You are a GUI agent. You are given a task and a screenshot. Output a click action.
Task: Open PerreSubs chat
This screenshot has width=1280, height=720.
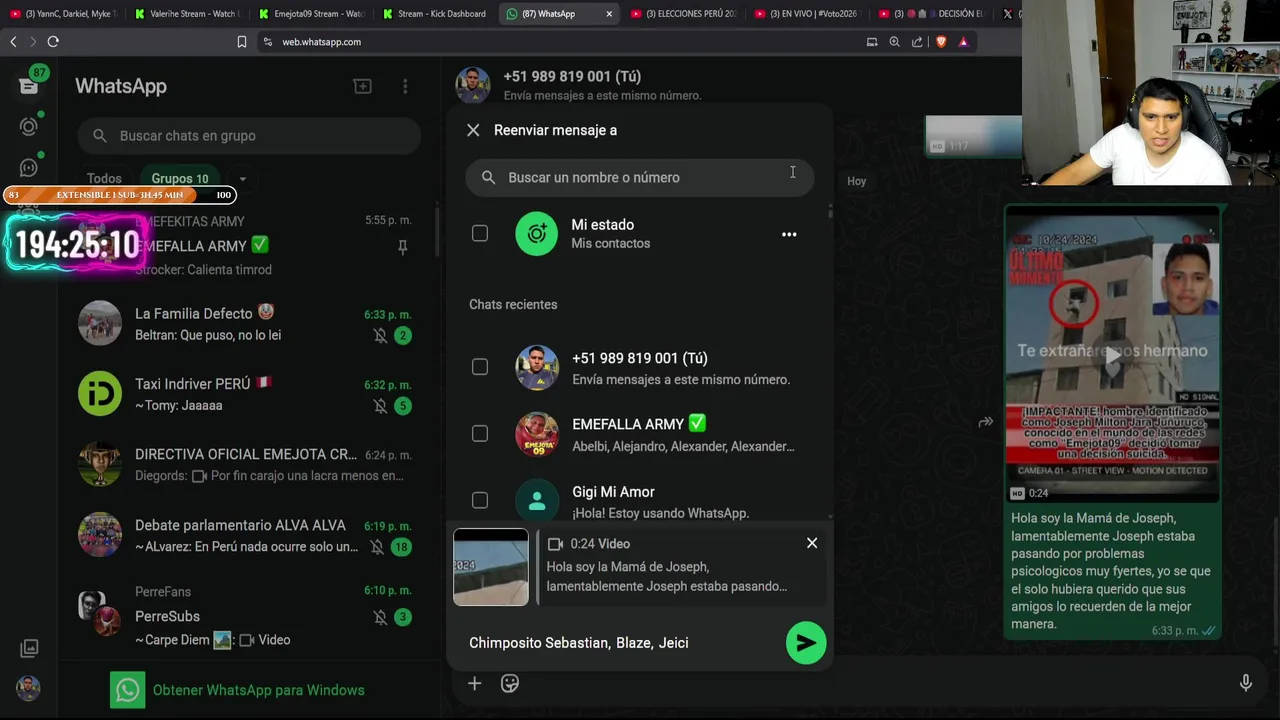pyautogui.click(x=248, y=615)
